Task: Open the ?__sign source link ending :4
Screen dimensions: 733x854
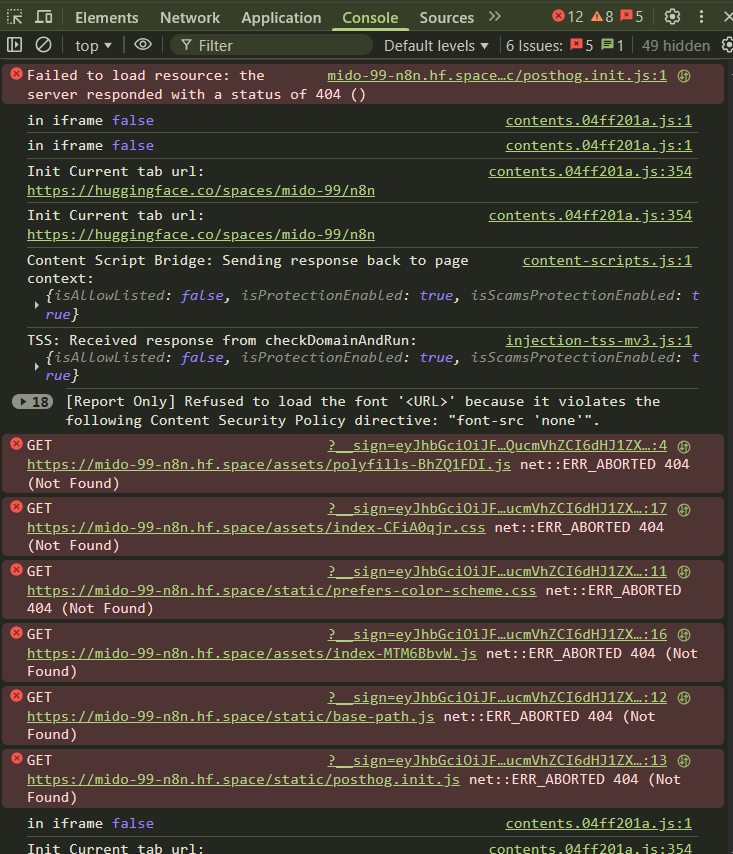Action: [497, 446]
